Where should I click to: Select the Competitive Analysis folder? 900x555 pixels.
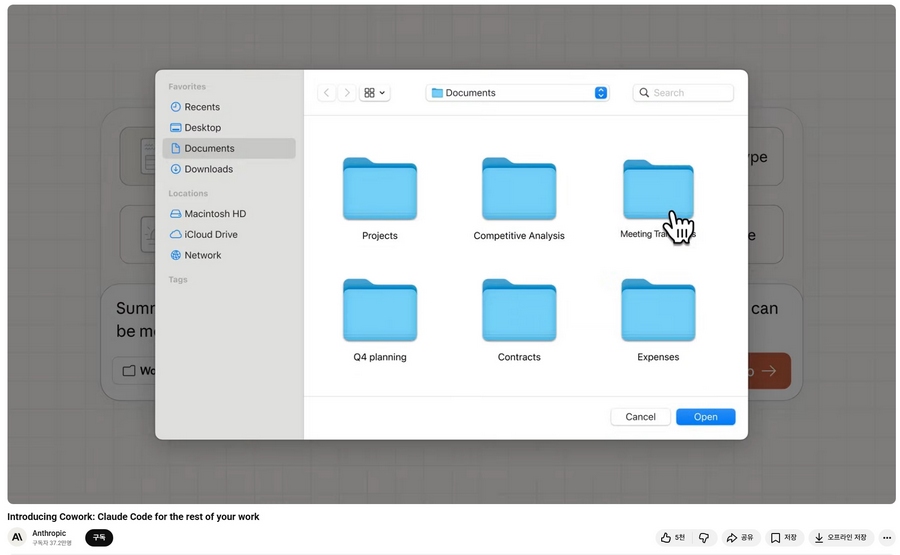tap(518, 190)
